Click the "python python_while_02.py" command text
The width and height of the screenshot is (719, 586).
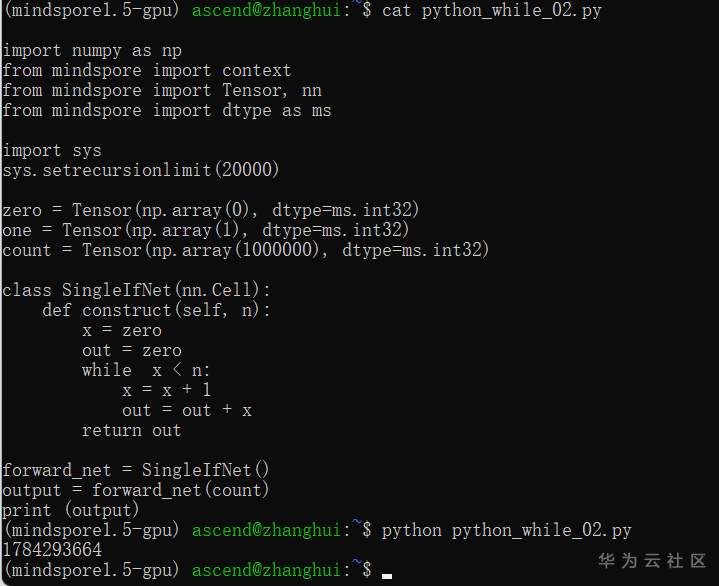(x=506, y=530)
